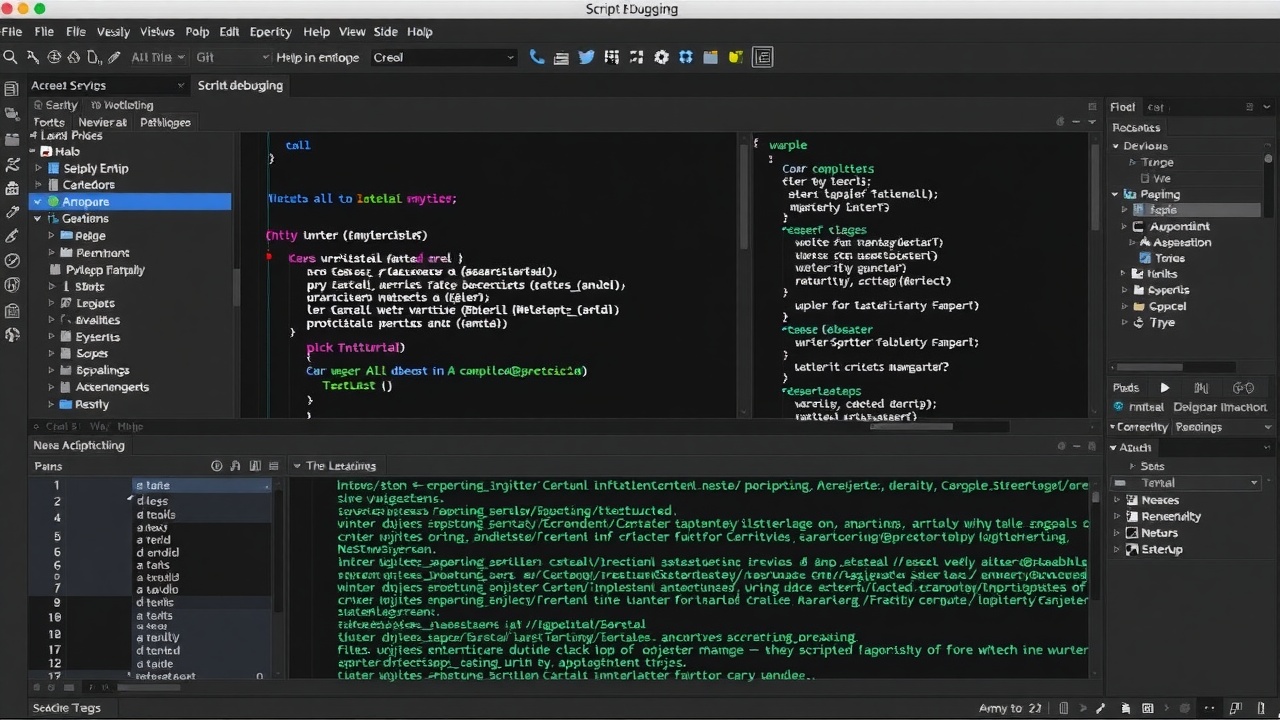
Task: Click the calendar-style icon right of phone icon
Action: pyautogui.click(x=562, y=58)
